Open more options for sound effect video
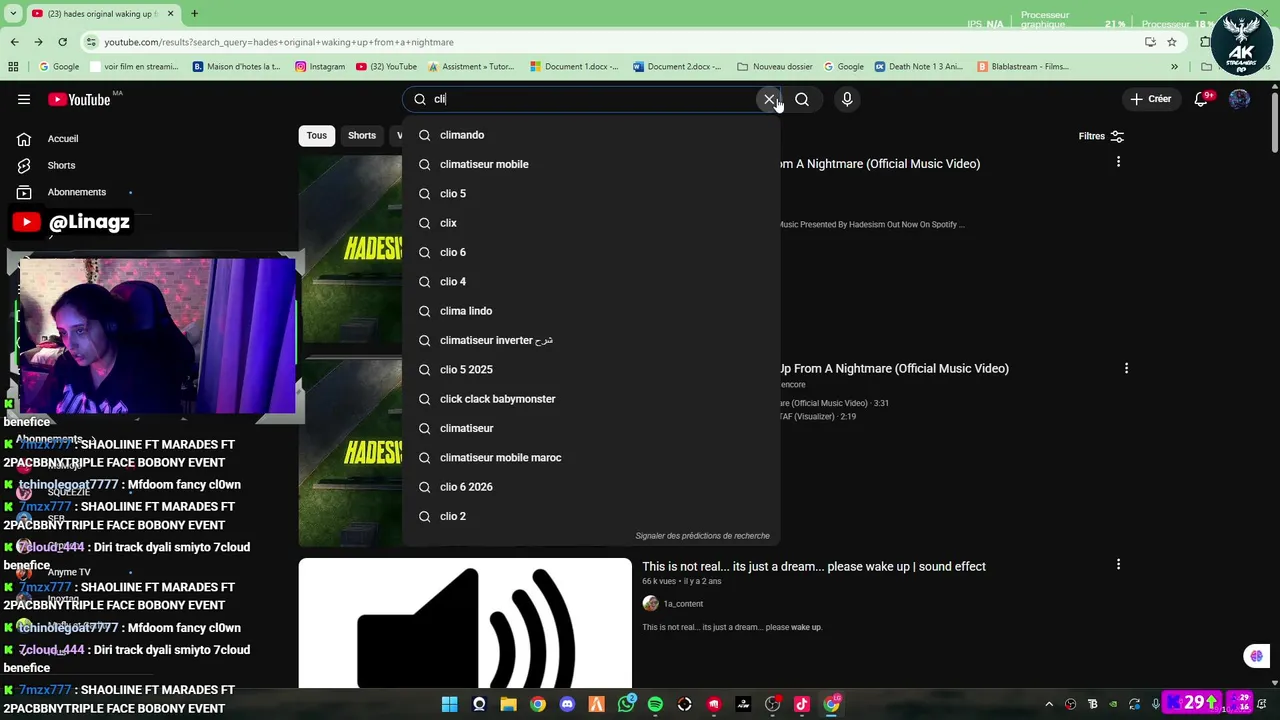Viewport: 1280px width, 720px height. [x=1118, y=565]
